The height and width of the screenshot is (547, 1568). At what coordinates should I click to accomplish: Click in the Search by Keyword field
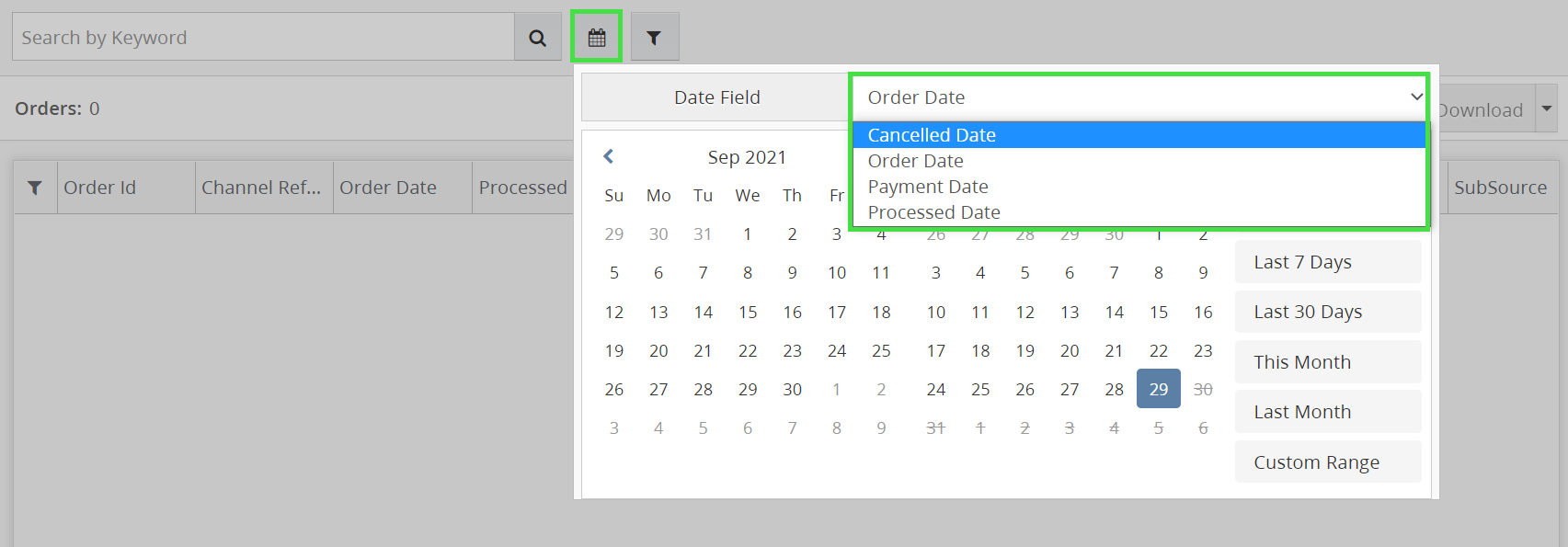point(262,38)
